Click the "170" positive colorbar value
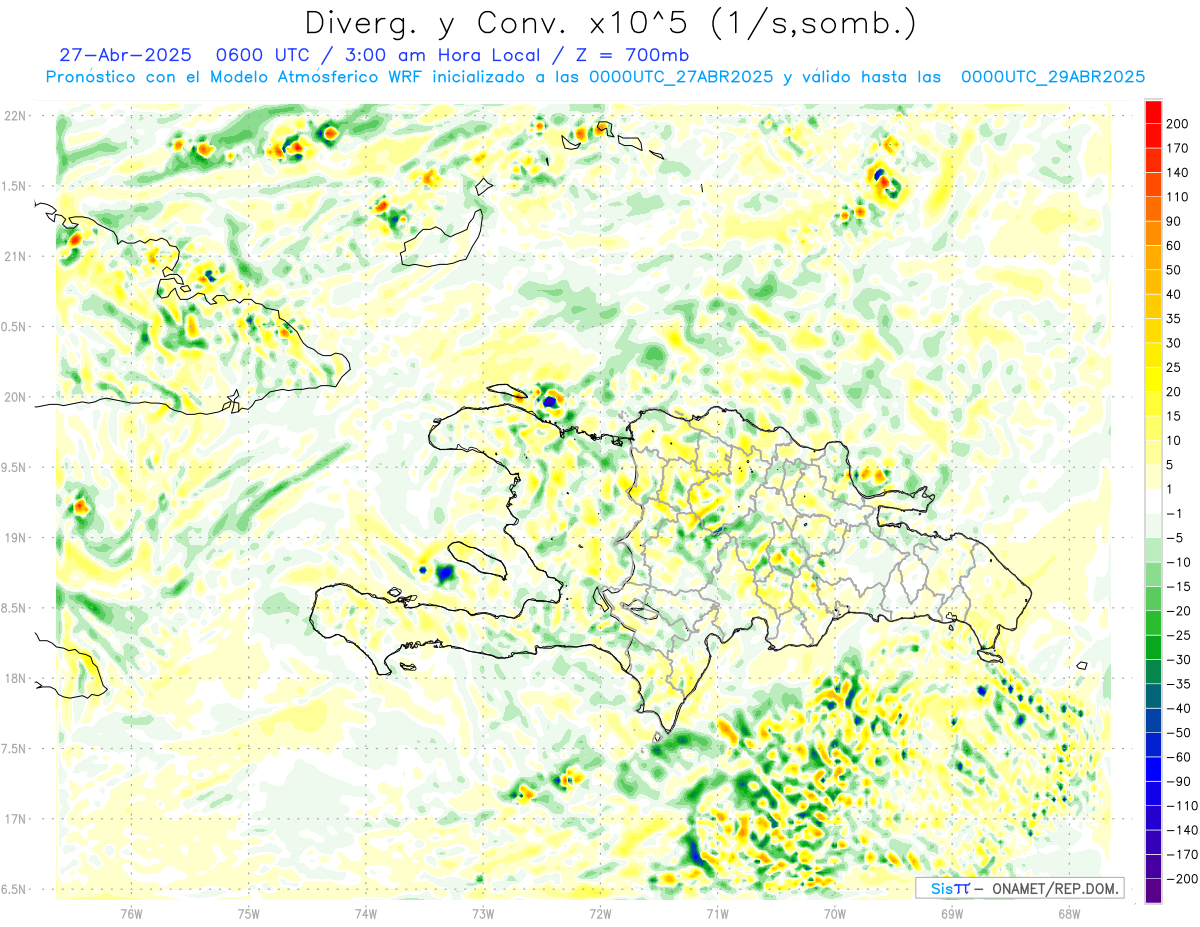 pos(1177,149)
